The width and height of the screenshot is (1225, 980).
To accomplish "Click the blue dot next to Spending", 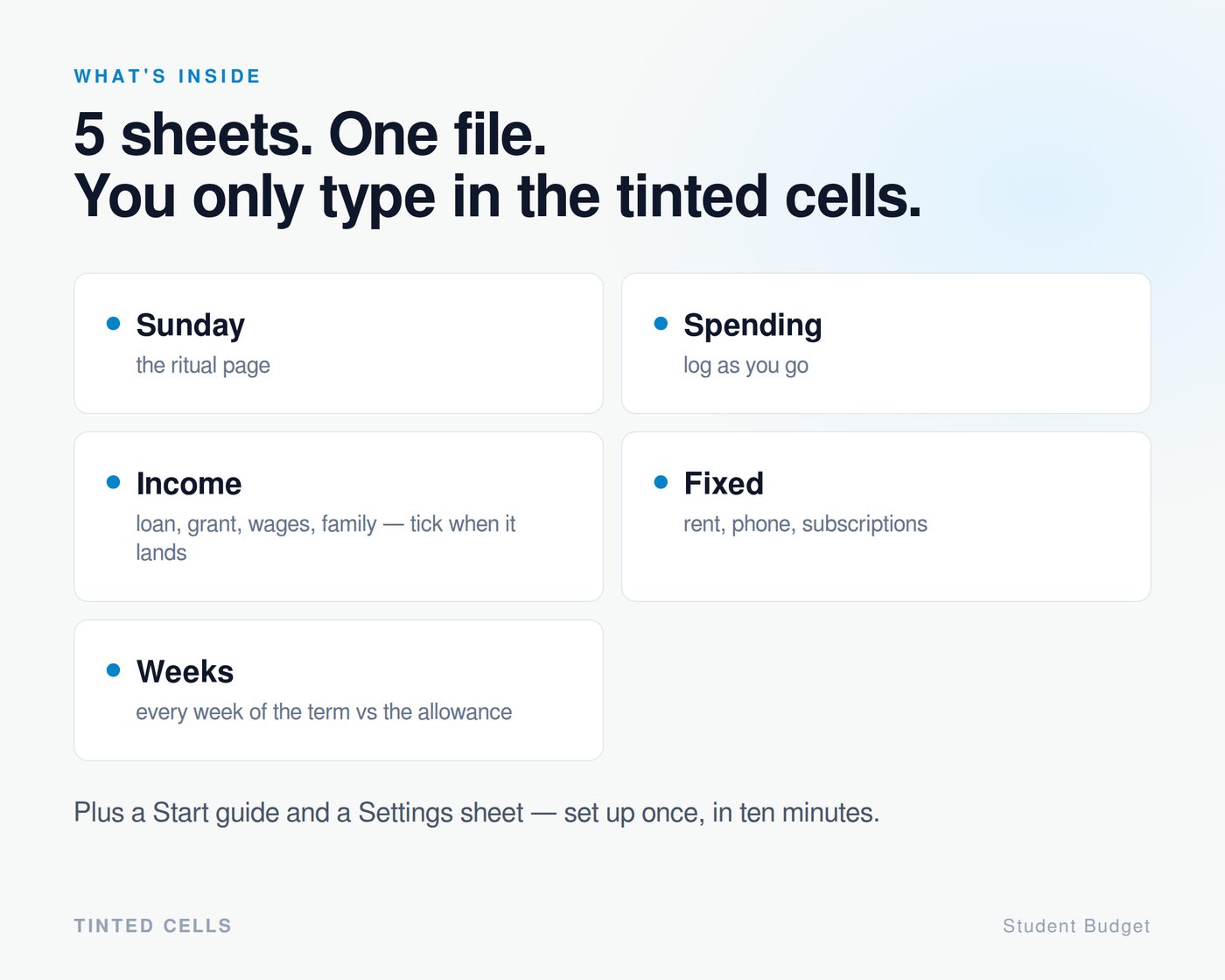I will pos(661,324).
